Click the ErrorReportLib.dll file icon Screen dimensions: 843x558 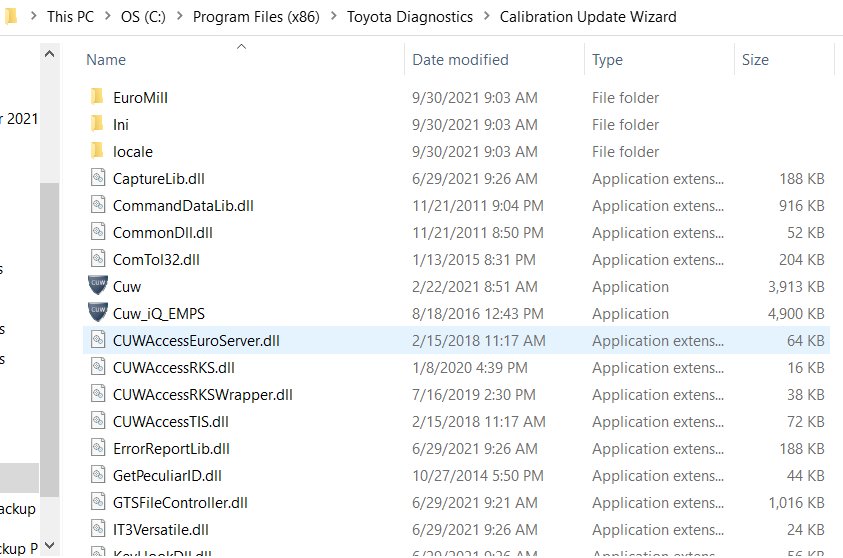tap(98, 447)
